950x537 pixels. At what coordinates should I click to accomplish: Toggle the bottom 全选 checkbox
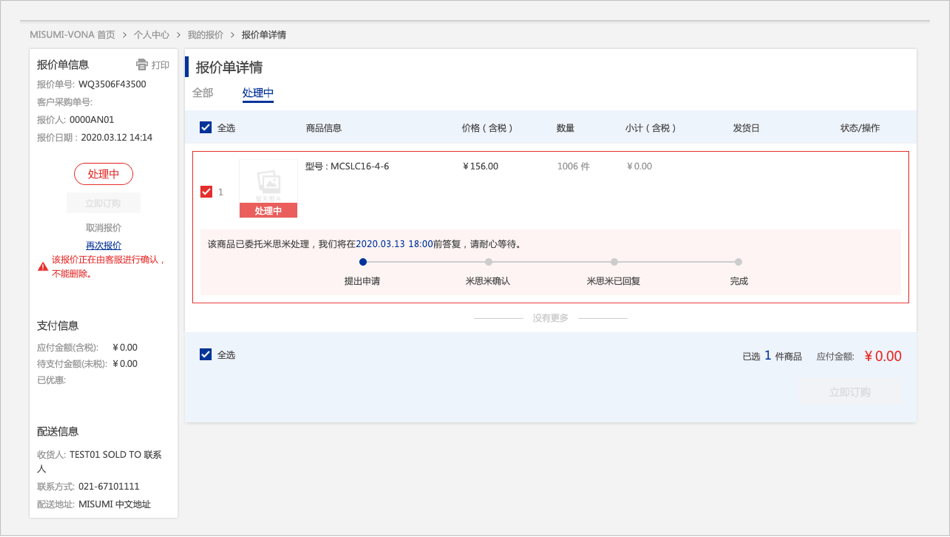(x=206, y=355)
